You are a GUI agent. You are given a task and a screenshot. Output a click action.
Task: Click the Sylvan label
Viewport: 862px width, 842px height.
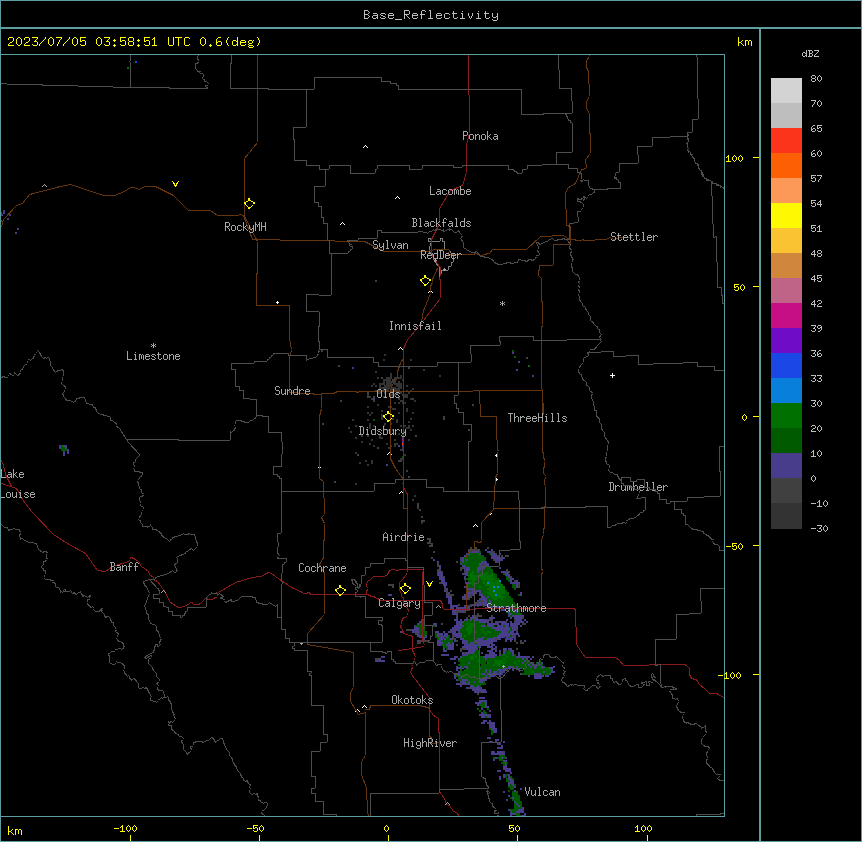pos(390,245)
